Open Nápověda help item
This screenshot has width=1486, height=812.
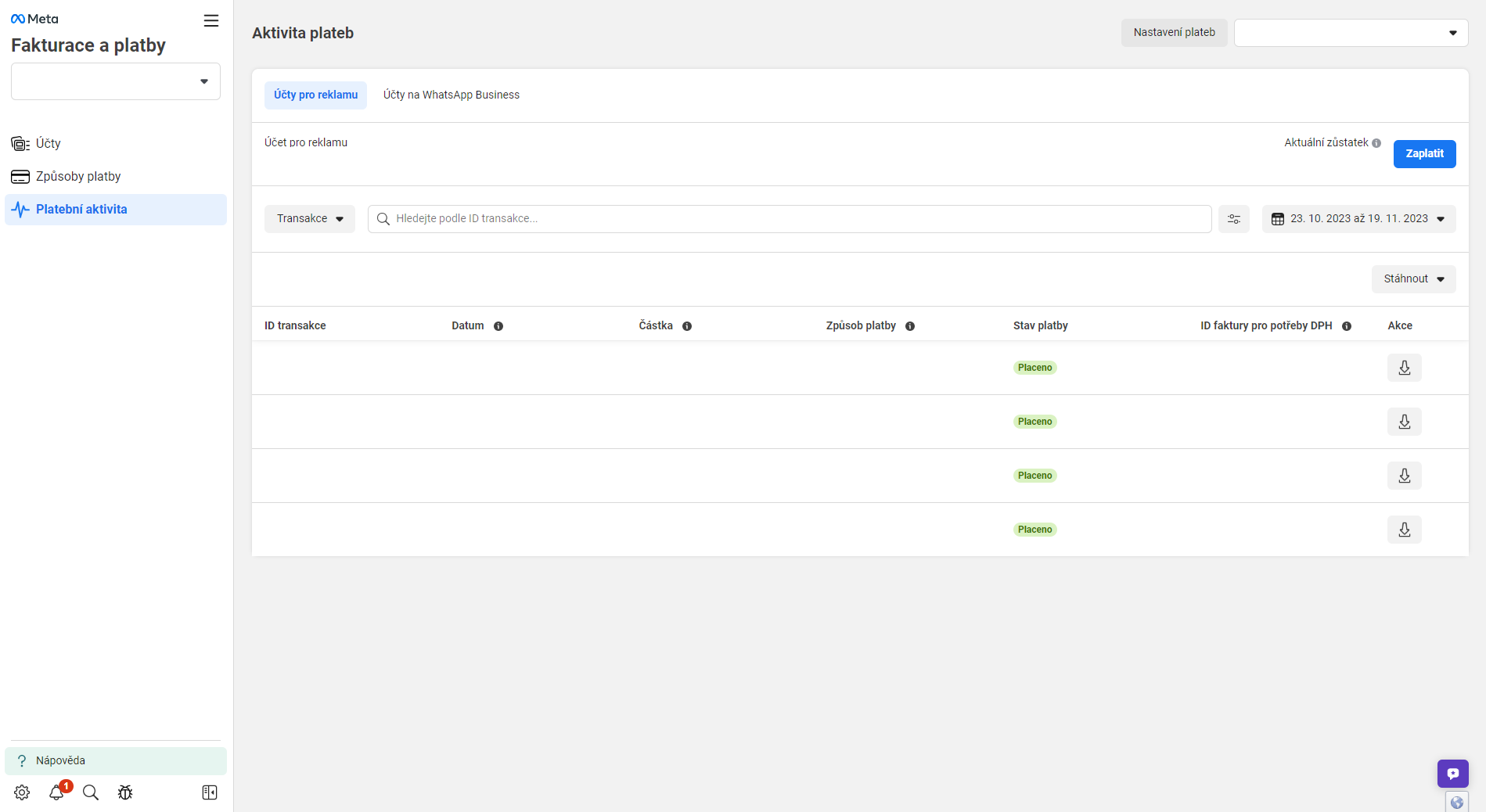[x=116, y=760]
